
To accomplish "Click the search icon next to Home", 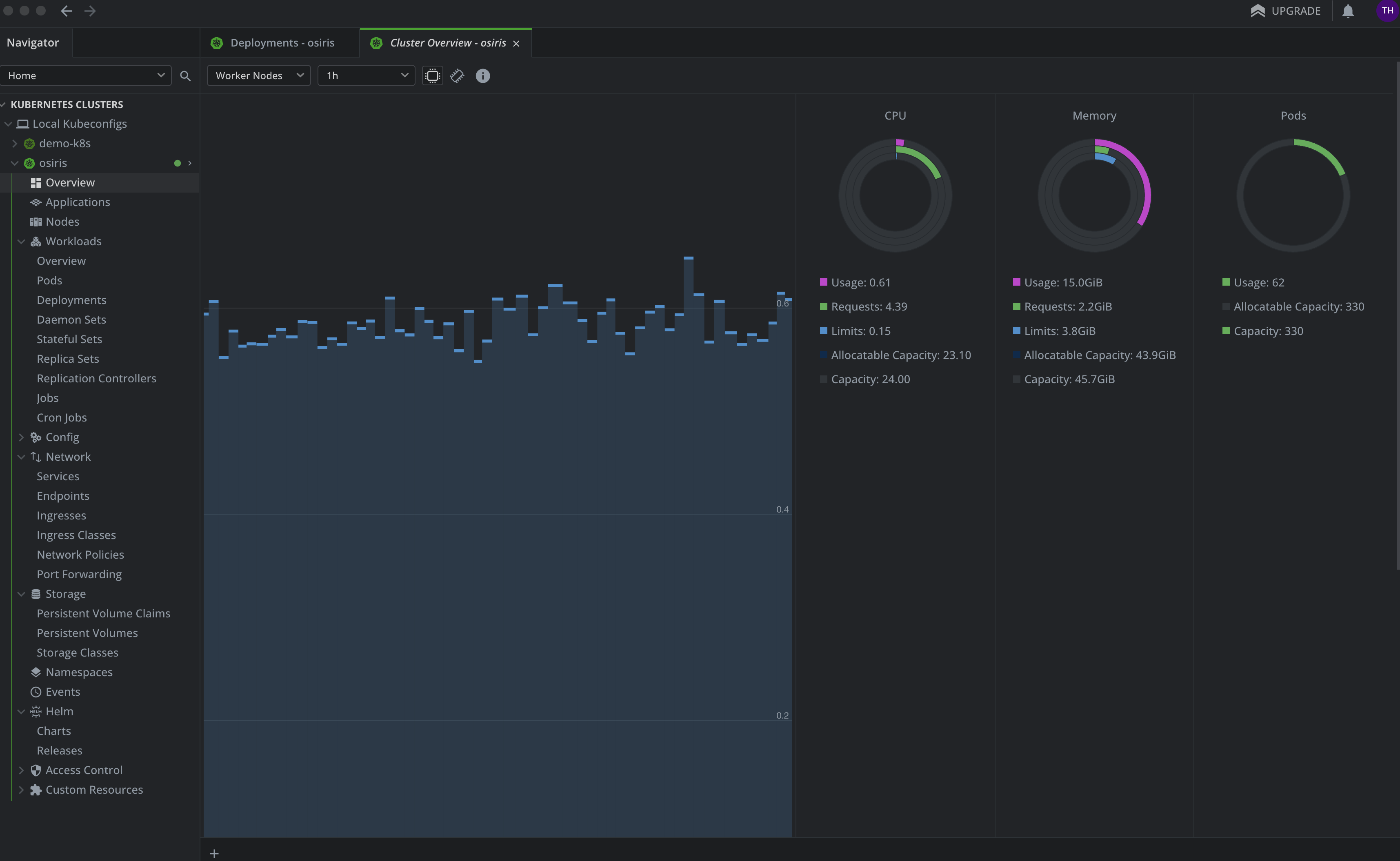I will point(185,75).
